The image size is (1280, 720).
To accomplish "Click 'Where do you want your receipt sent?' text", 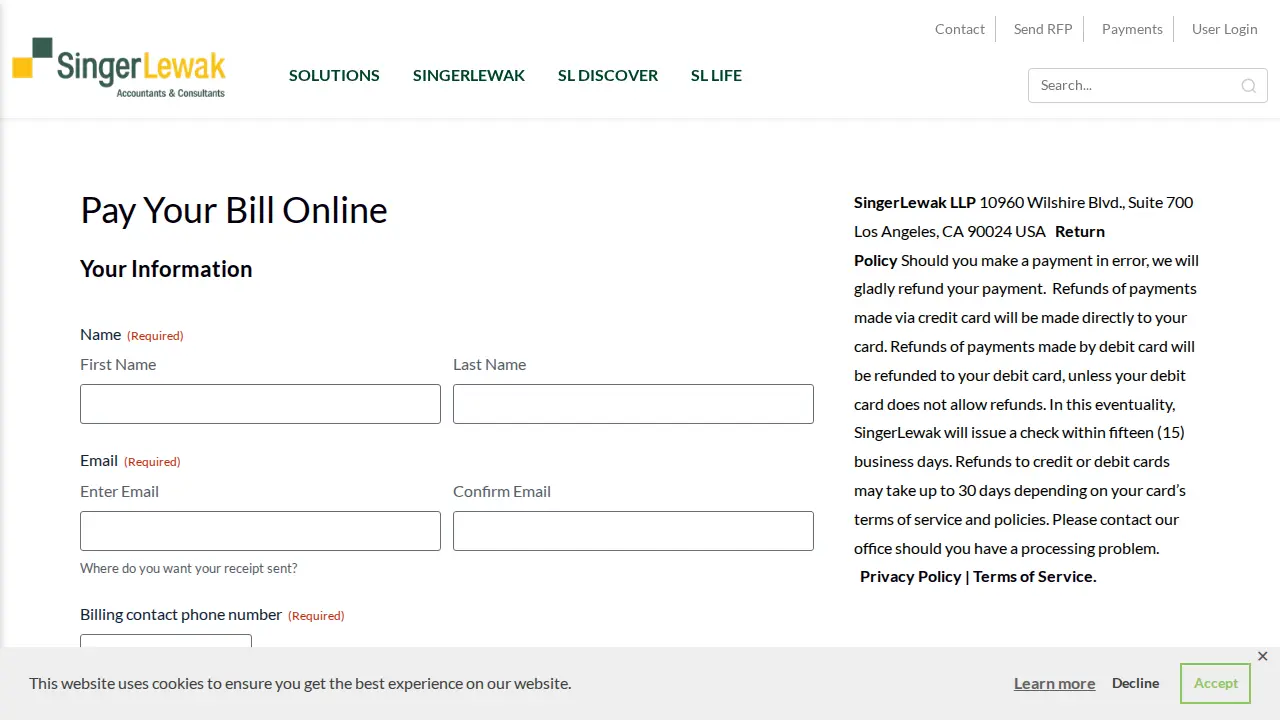I will [189, 569].
